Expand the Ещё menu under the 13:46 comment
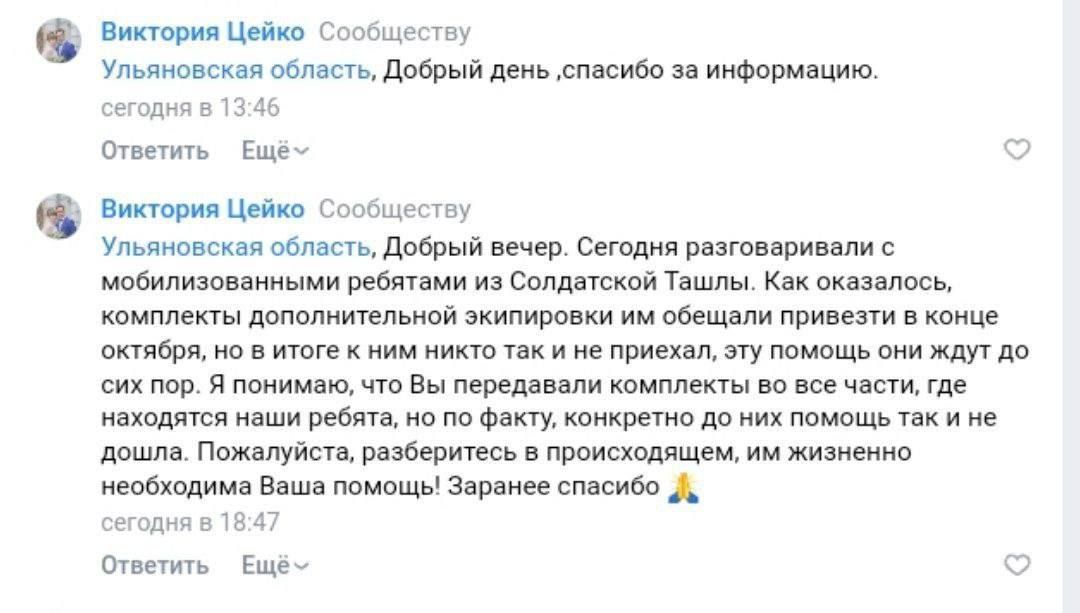Viewport: 1080px width, 613px height. [275, 151]
